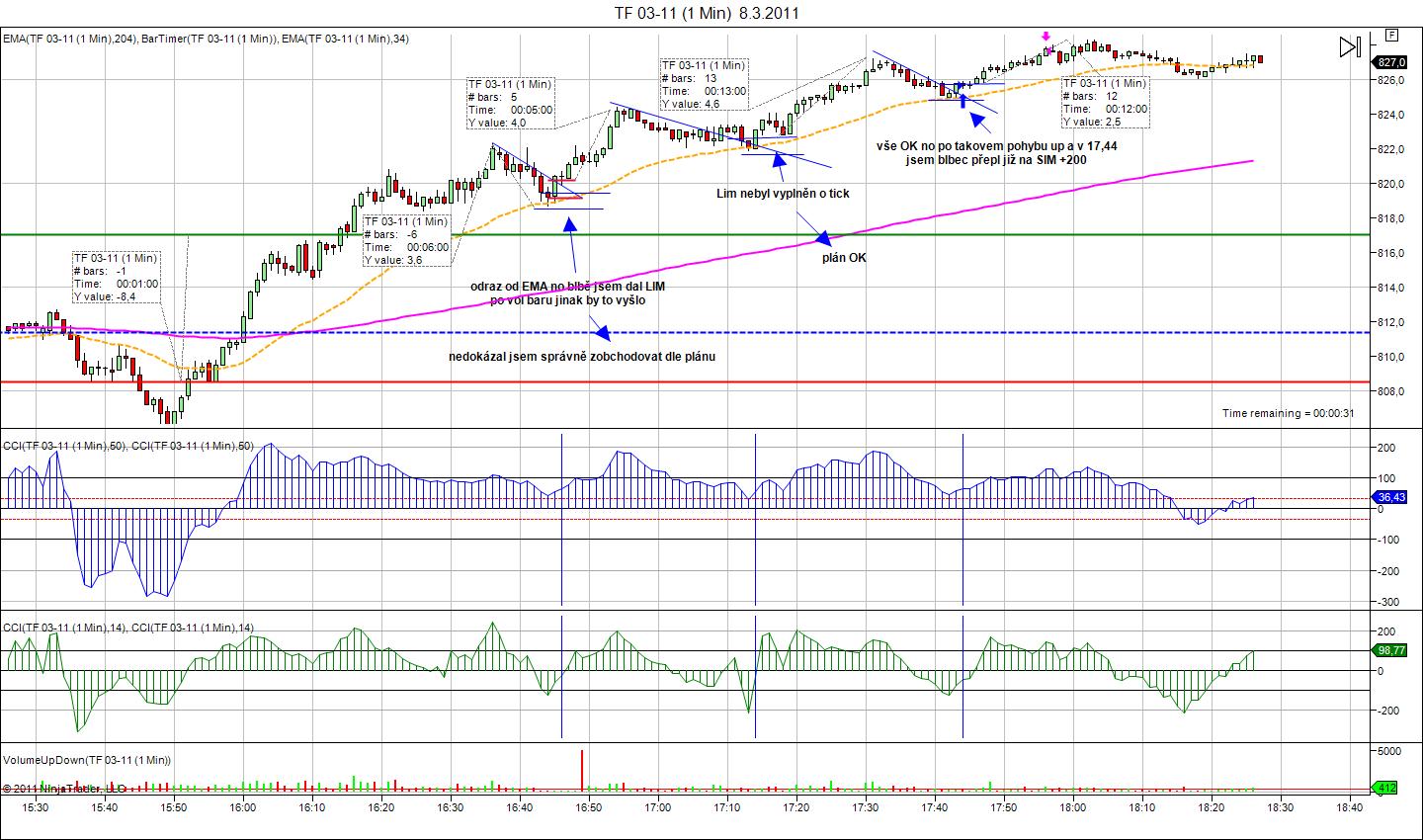
Task: Click the 814,0 price axis label
Action: click(1391, 288)
